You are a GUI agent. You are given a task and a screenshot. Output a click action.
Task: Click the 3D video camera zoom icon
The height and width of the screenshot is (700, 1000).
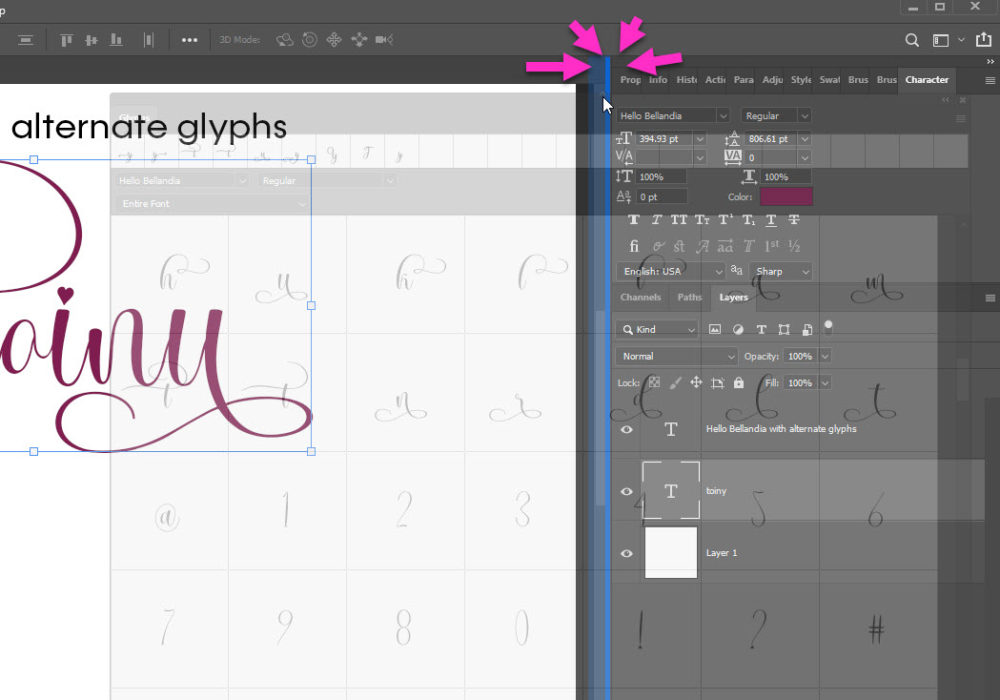pyautogui.click(x=384, y=40)
